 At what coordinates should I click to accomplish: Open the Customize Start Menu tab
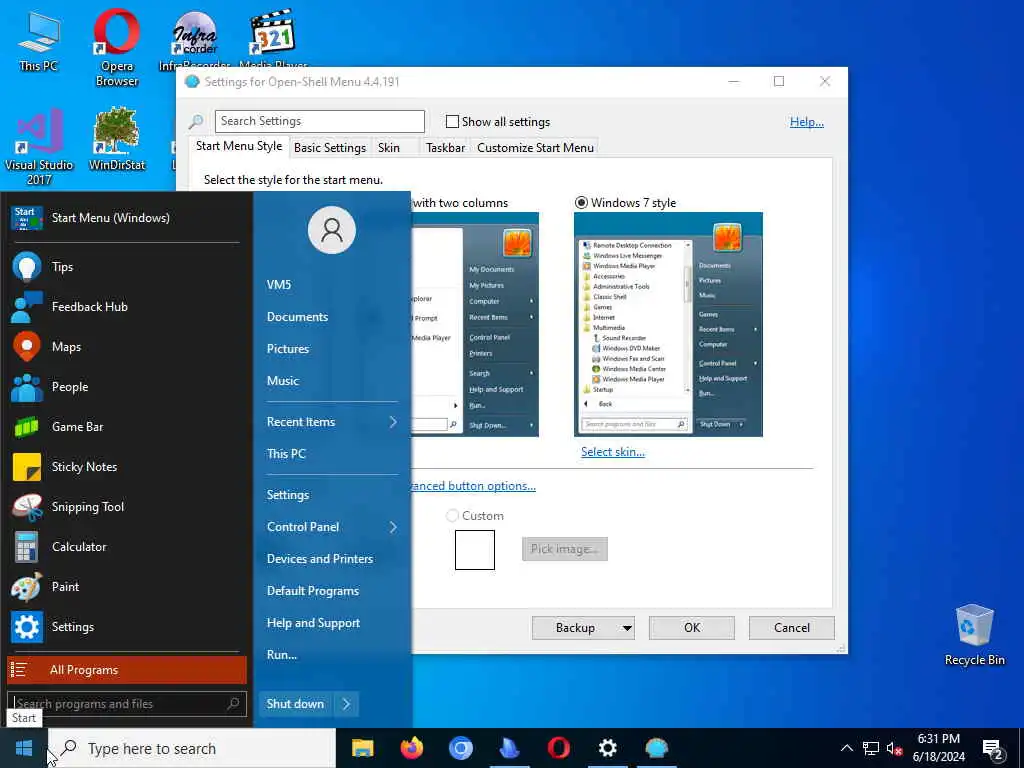click(x=536, y=148)
